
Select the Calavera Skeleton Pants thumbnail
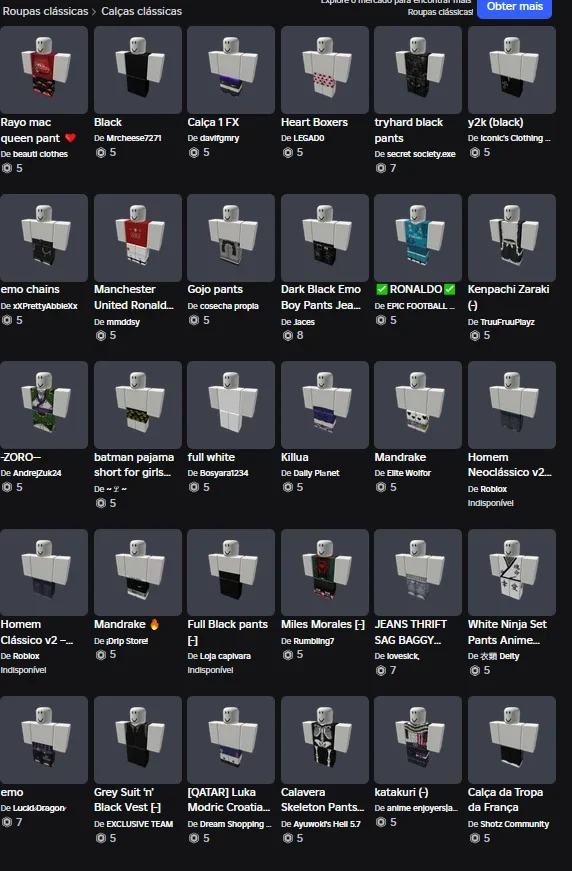click(325, 740)
